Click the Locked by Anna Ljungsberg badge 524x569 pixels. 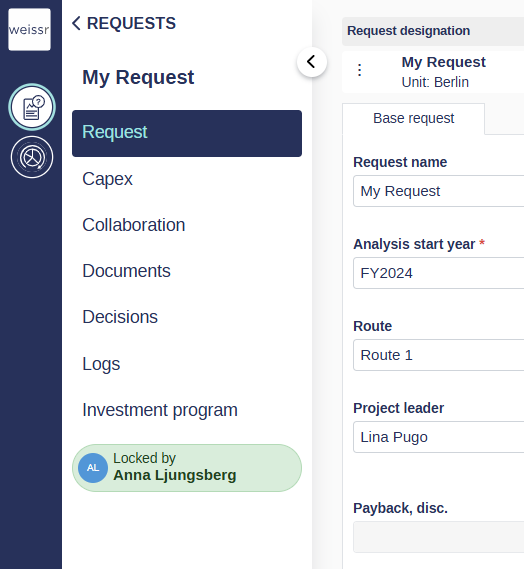point(187,468)
